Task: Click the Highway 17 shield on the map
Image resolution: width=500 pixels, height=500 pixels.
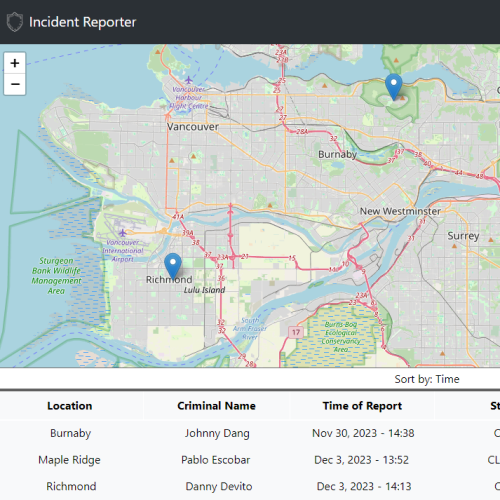Action: 296,332
